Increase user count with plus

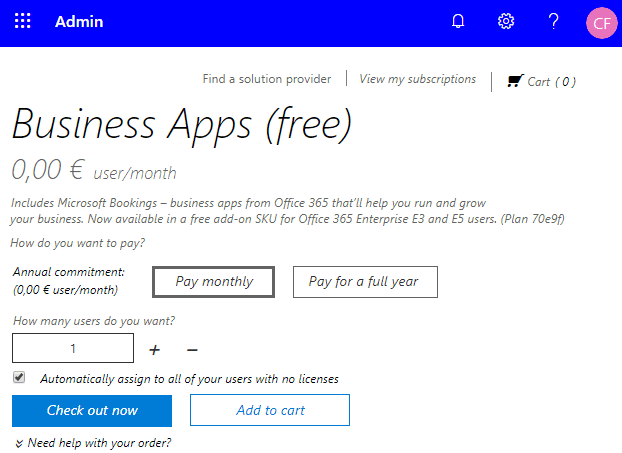(x=154, y=349)
